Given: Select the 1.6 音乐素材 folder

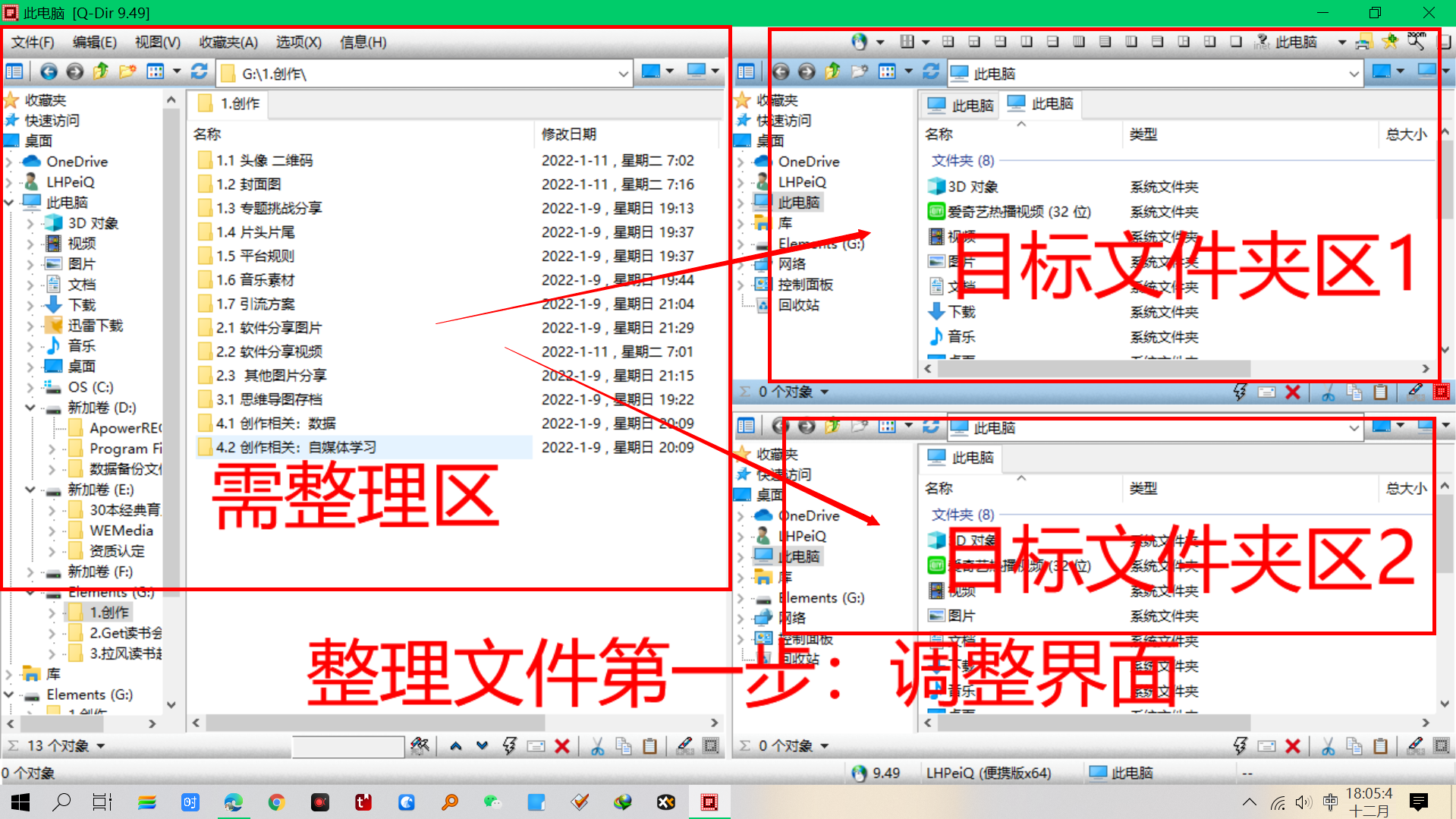Looking at the screenshot, I should [255, 280].
